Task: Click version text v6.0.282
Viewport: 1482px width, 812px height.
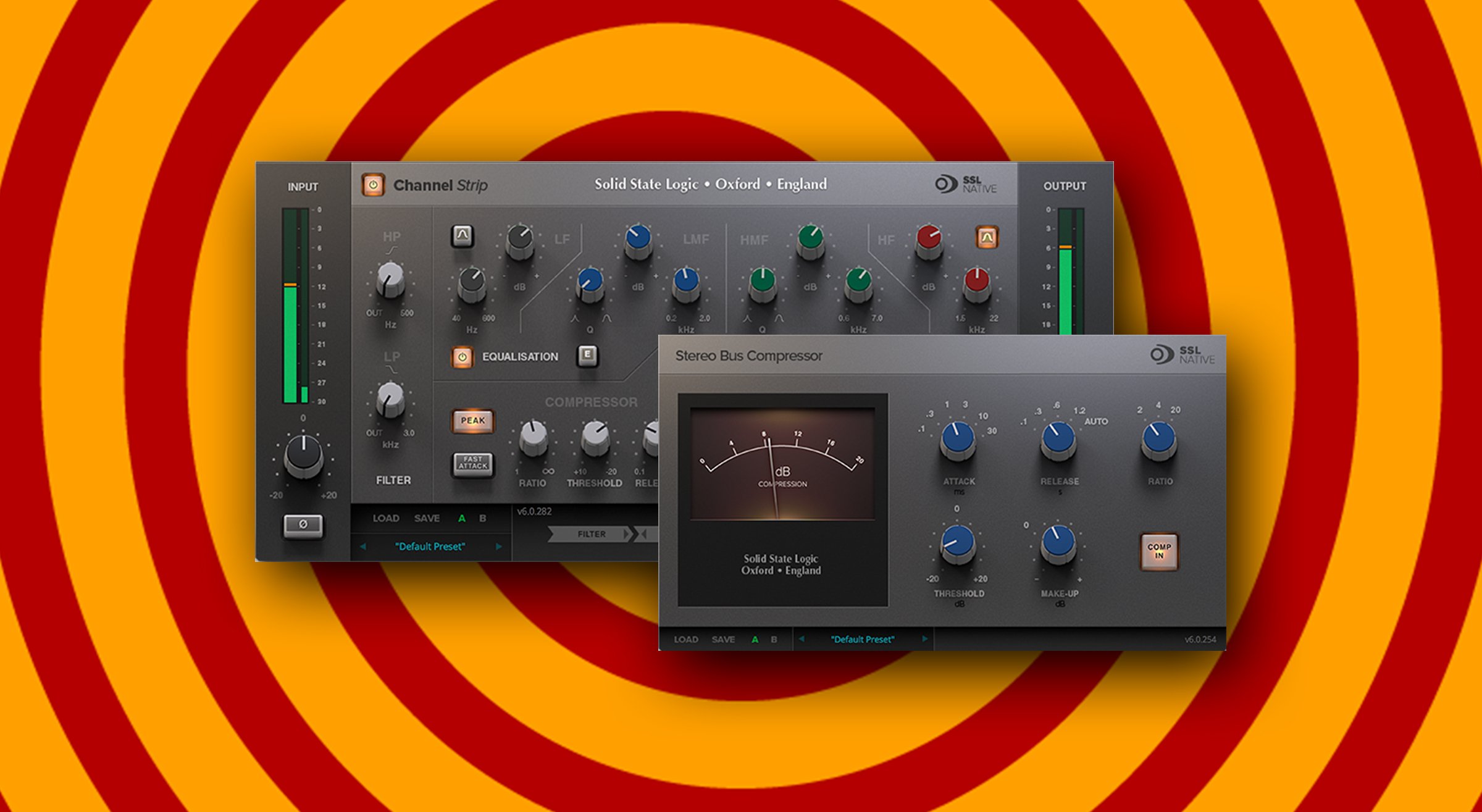Action: click(534, 511)
